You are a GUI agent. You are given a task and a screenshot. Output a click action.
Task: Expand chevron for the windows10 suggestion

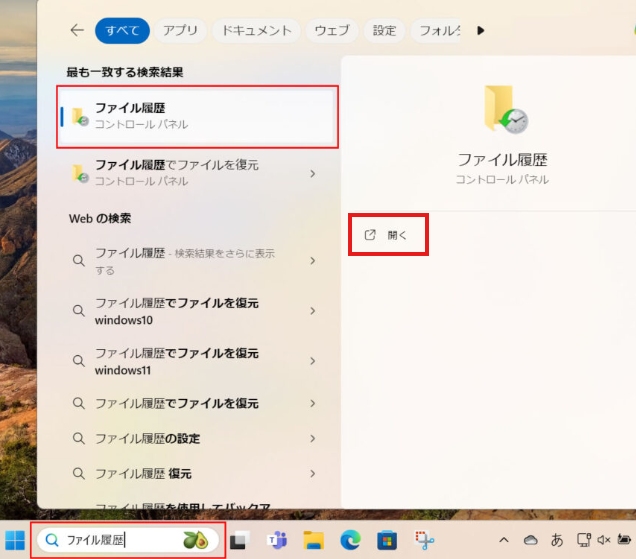tap(312, 311)
